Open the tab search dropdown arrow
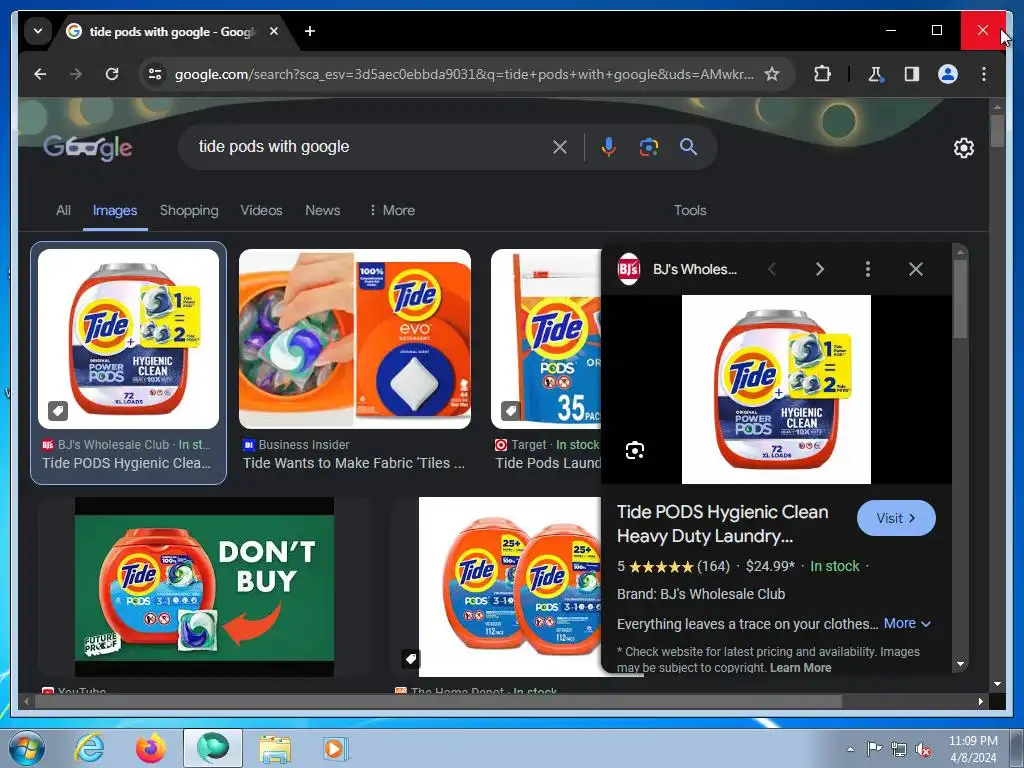This screenshot has height=768, width=1024. pos(38,31)
